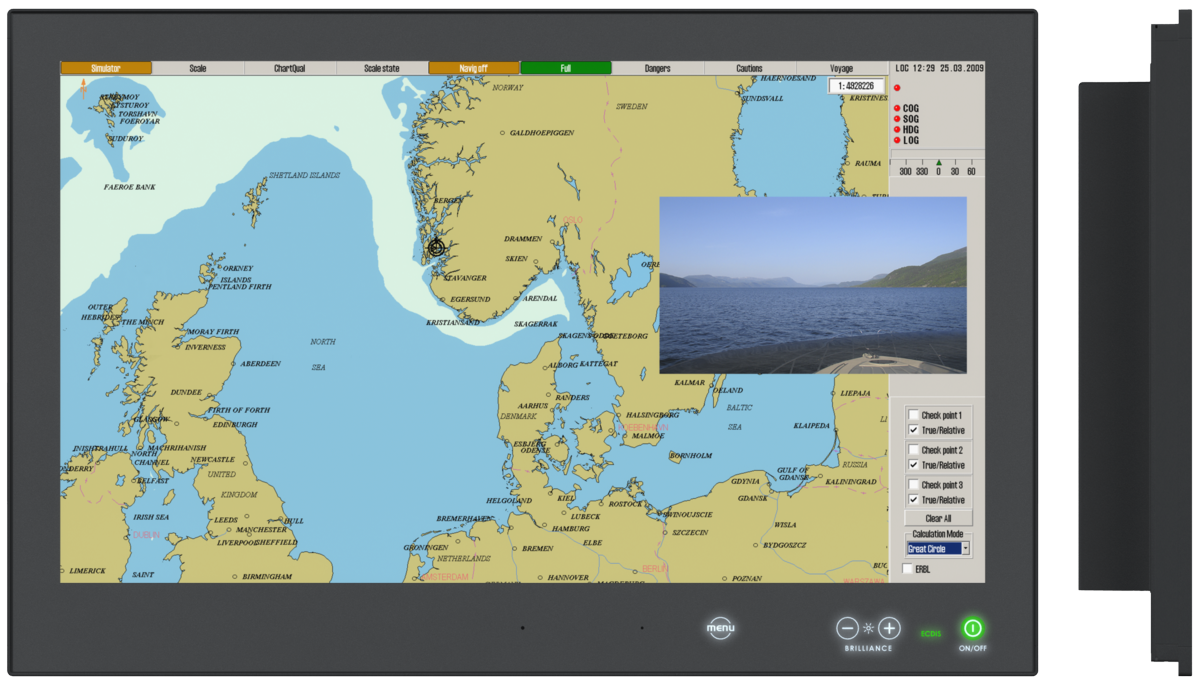Viewport: 1200px width, 685px height.
Task: Click the 1:4928226 chart scale field
Action: pos(856,86)
